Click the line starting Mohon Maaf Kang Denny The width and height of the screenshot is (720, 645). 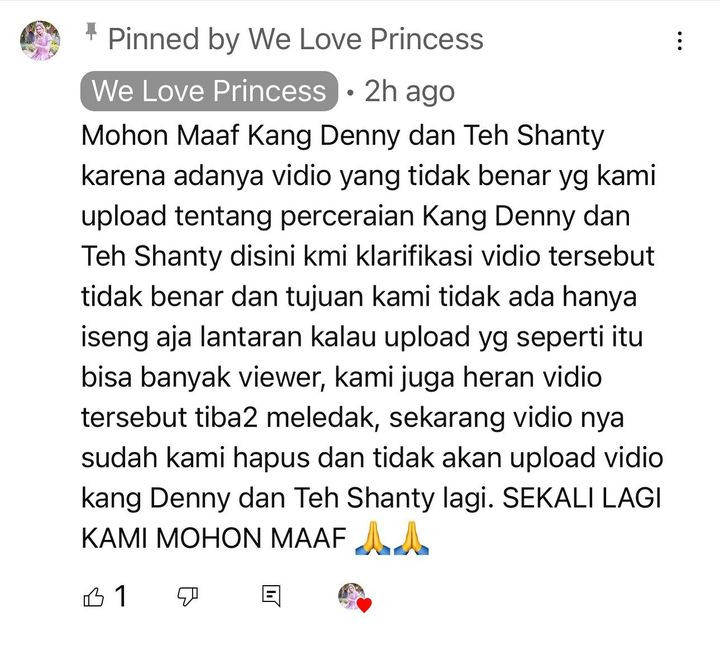343,136
